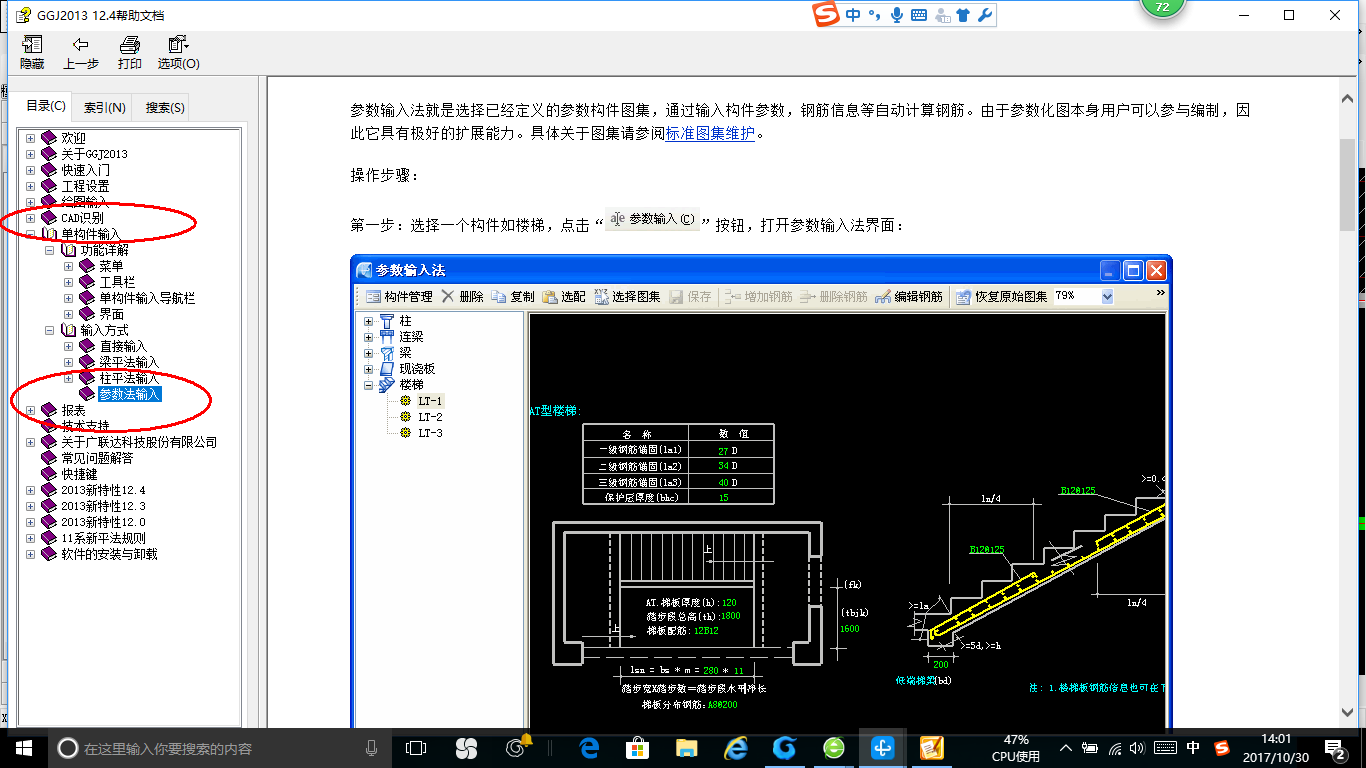Open the 11系新平法规则 topic
The height and width of the screenshot is (768, 1366).
[103, 538]
